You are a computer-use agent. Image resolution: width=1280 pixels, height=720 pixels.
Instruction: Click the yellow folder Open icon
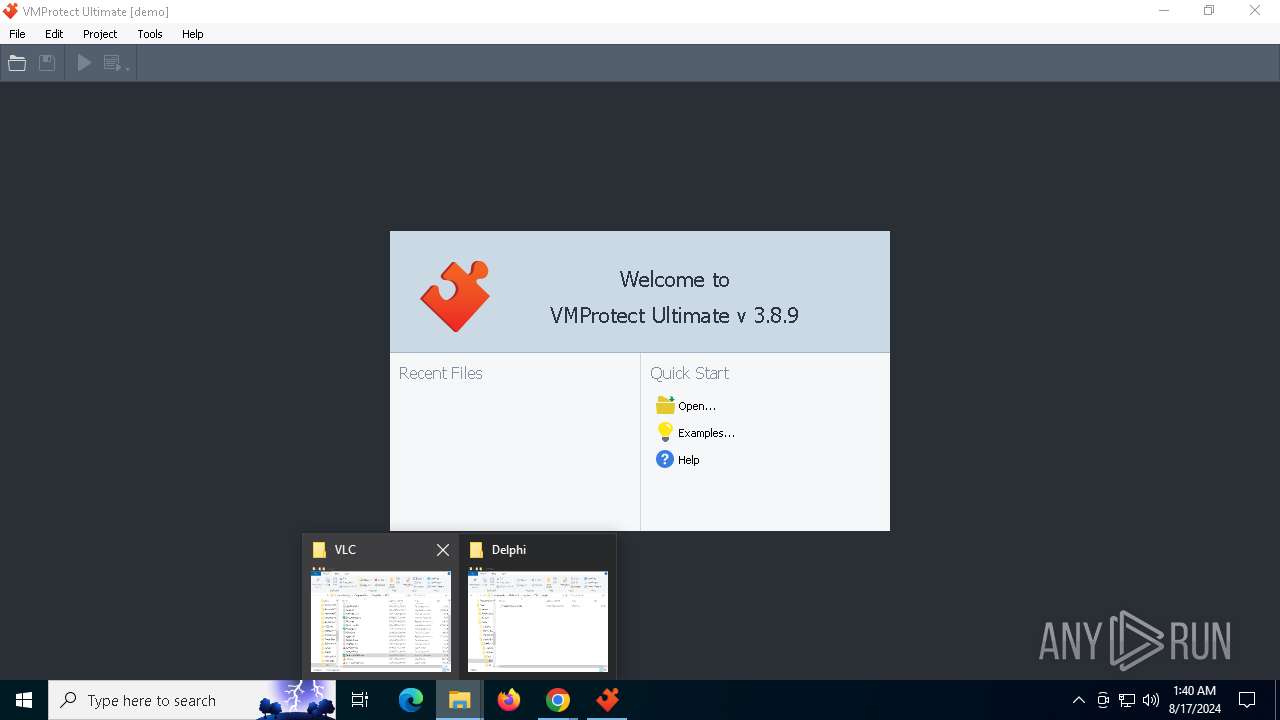[x=665, y=405]
